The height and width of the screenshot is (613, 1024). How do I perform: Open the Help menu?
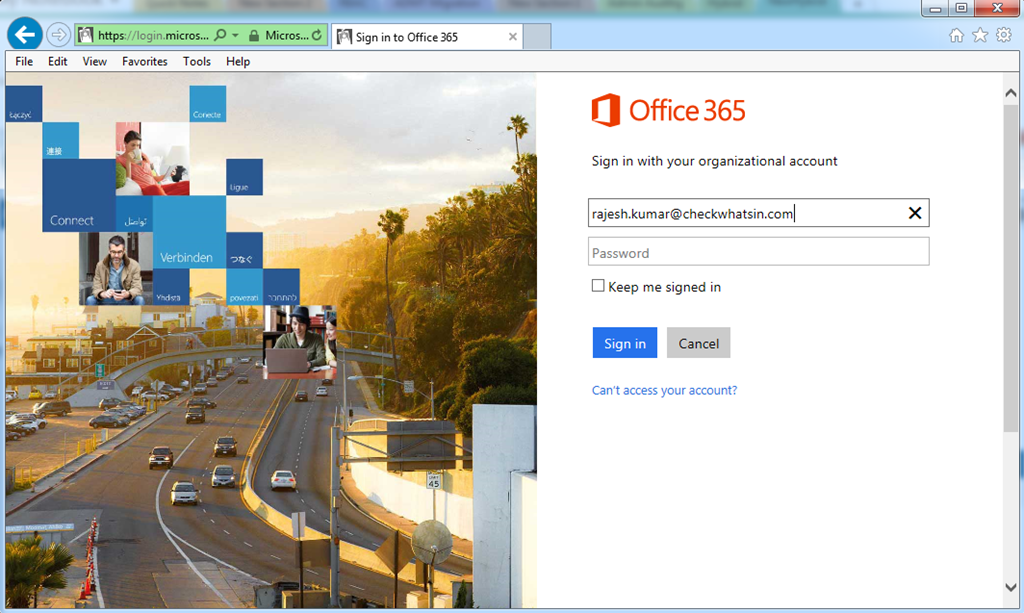pyautogui.click(x=238, y=61)
